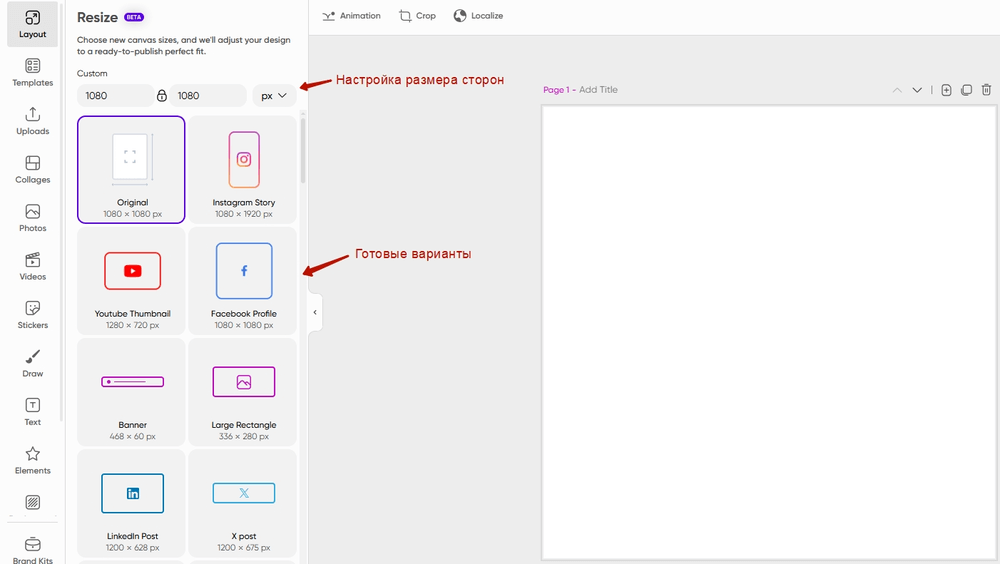Click the custom width input field

(115, 96)
